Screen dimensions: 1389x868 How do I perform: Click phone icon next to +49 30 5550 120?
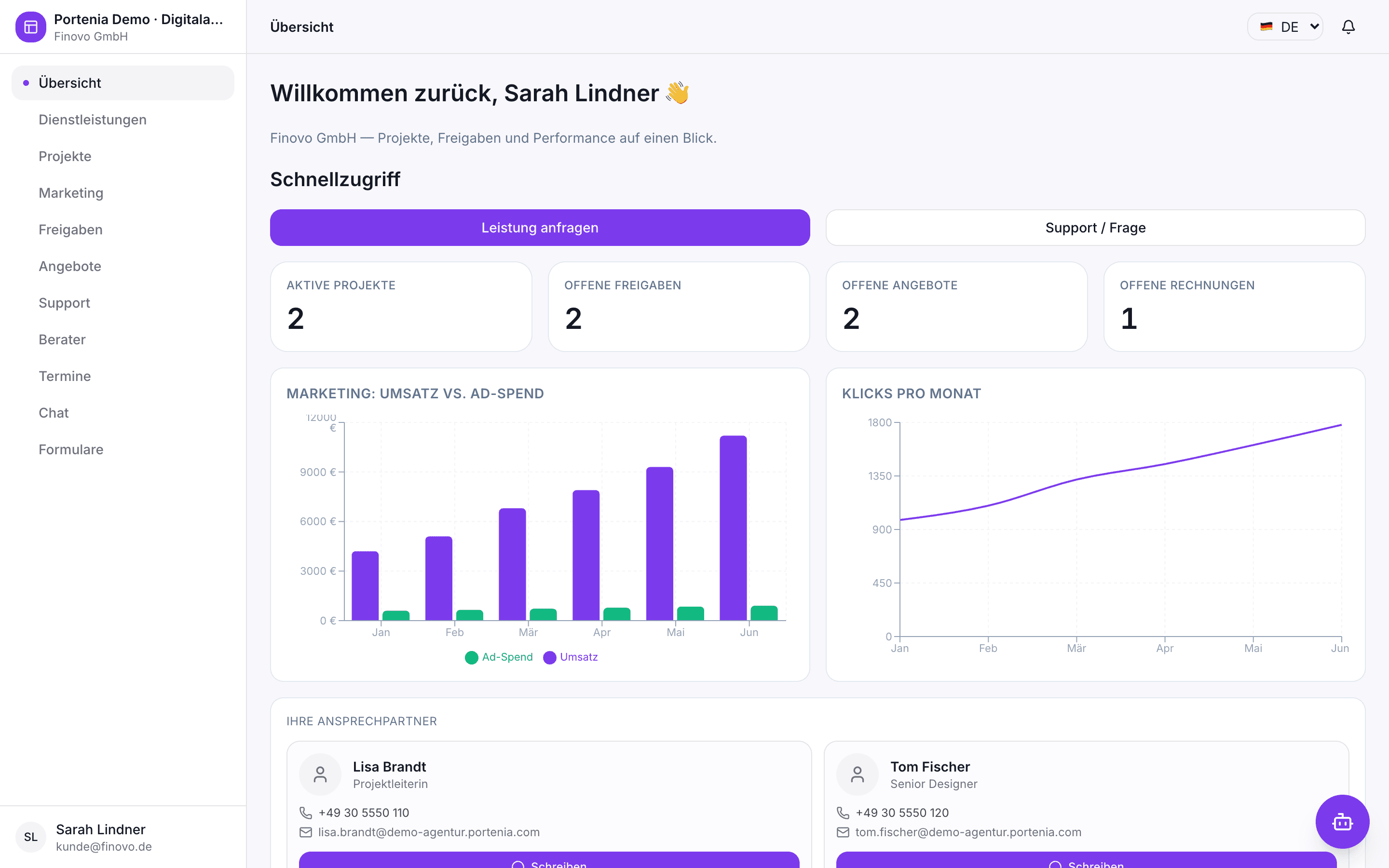click(x=843, y=813)
